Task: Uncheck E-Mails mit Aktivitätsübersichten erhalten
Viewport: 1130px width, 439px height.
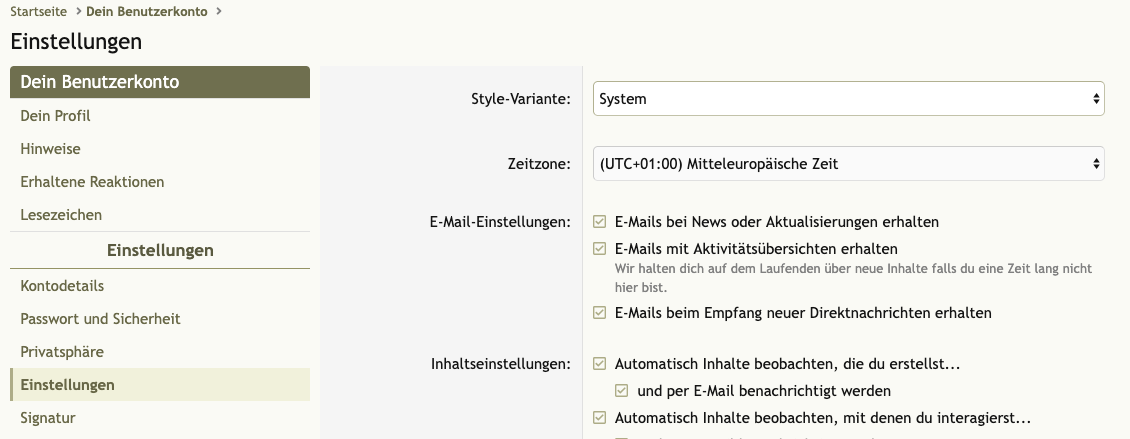Action: pyautogui.click(x=600, y=249)
